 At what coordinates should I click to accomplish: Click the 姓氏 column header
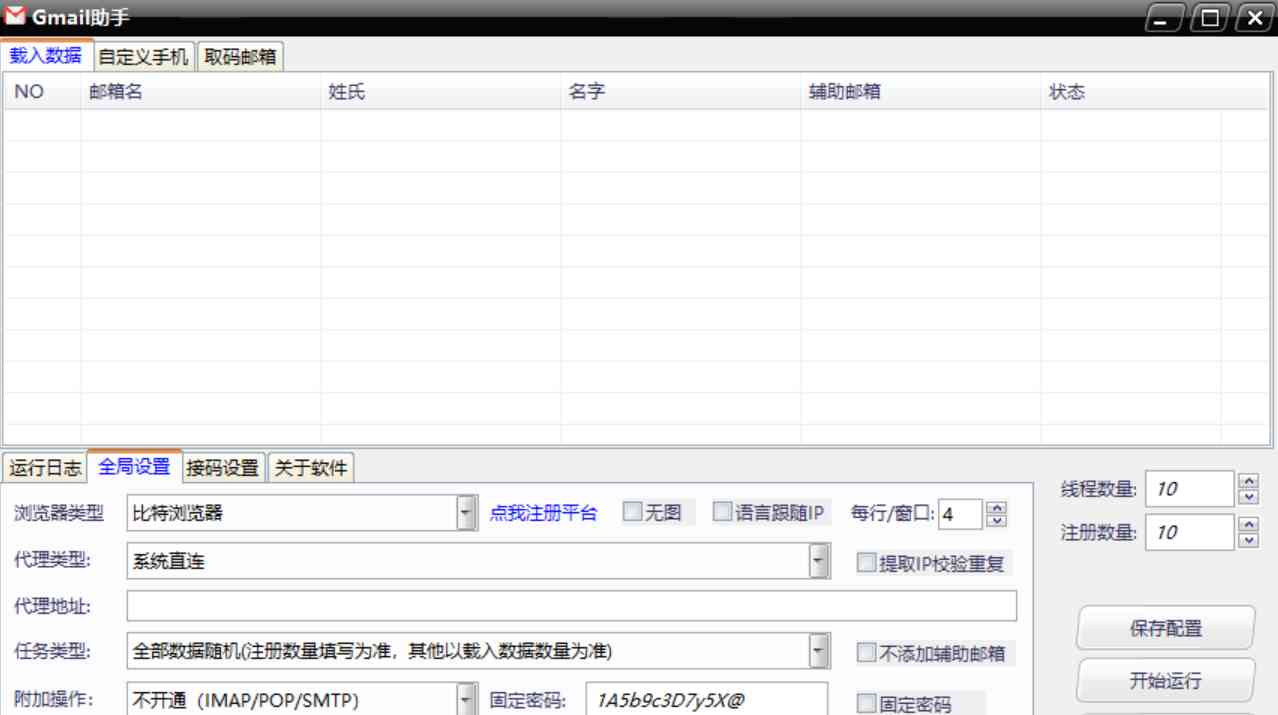(441, 92)
